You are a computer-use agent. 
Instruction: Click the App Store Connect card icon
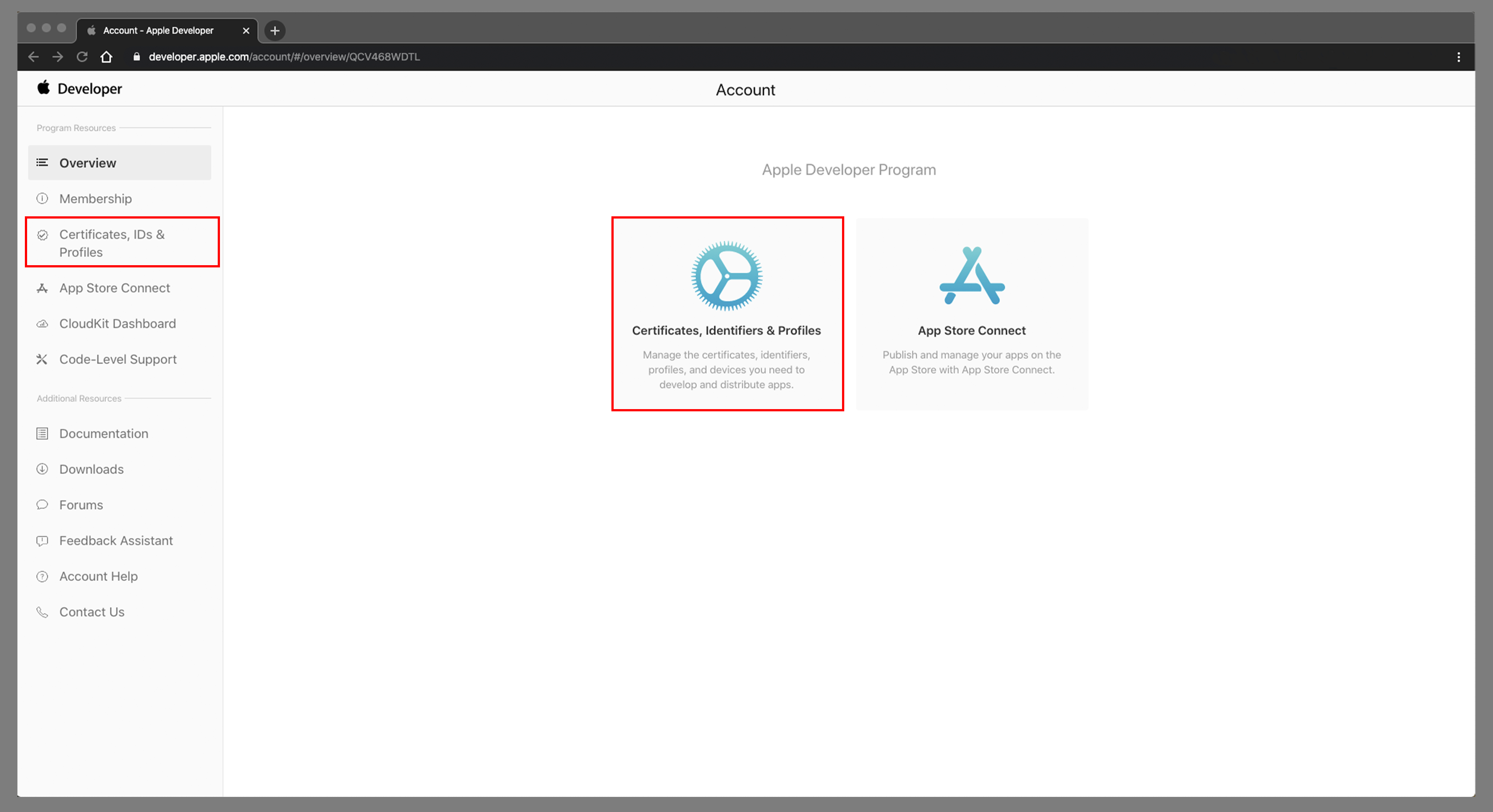(972, 275)
